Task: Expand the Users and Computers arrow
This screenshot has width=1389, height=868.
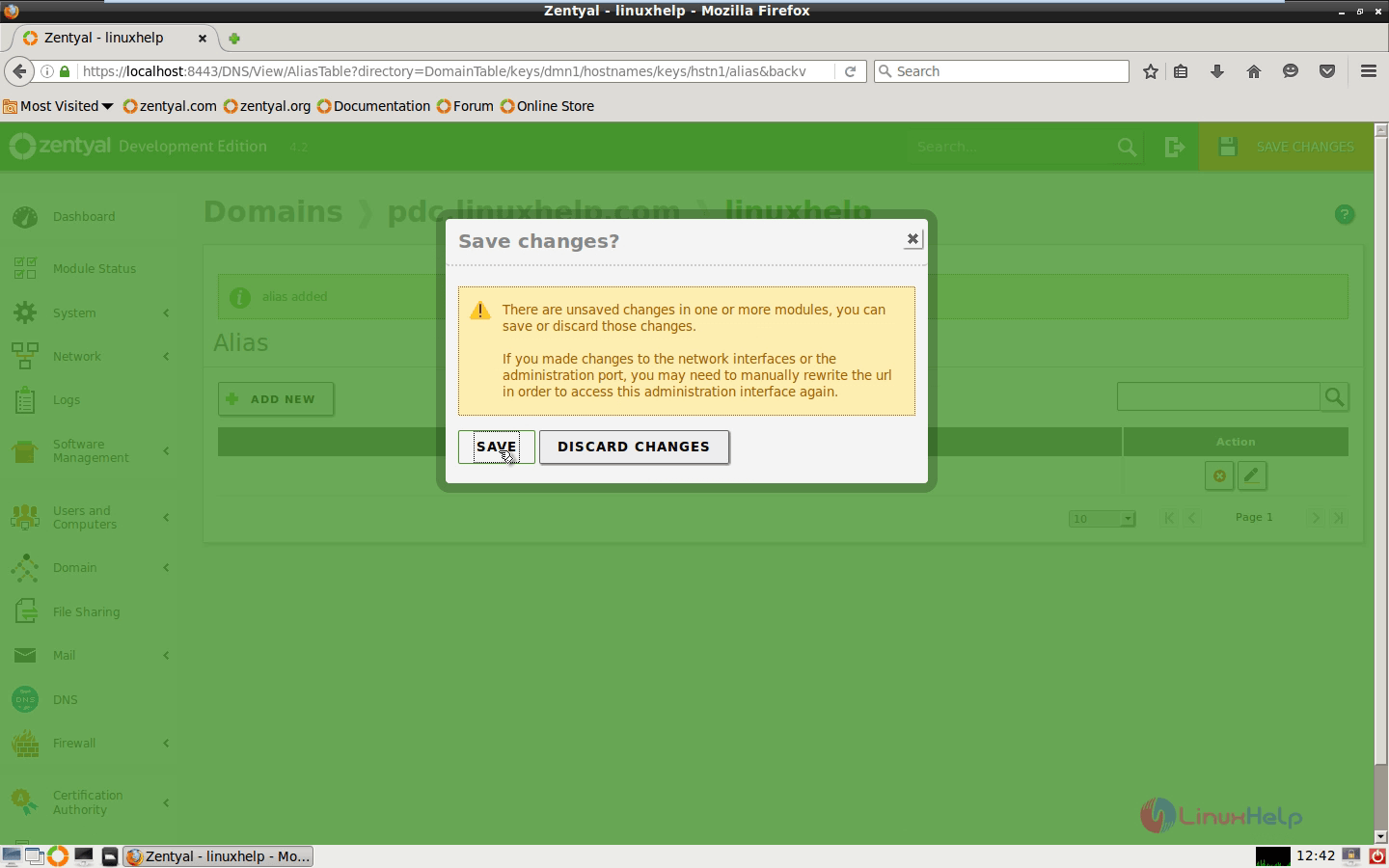Action: pyautogui.click(x=166, y=517)
